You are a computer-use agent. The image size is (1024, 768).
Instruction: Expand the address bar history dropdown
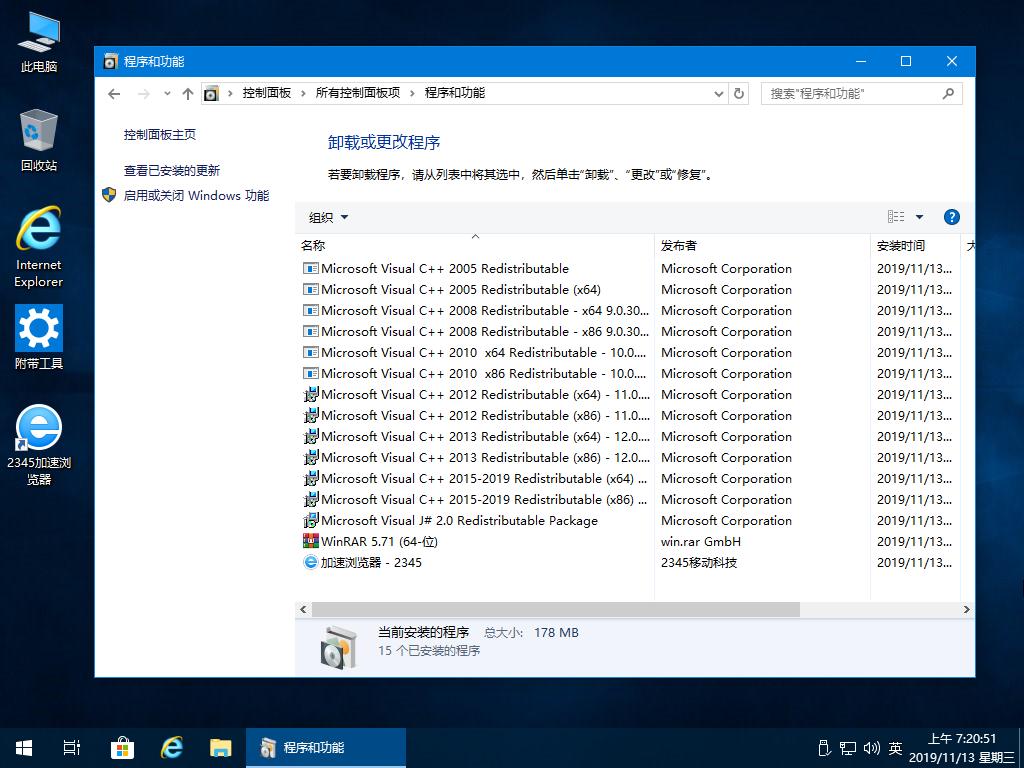[x=719, y=93]
